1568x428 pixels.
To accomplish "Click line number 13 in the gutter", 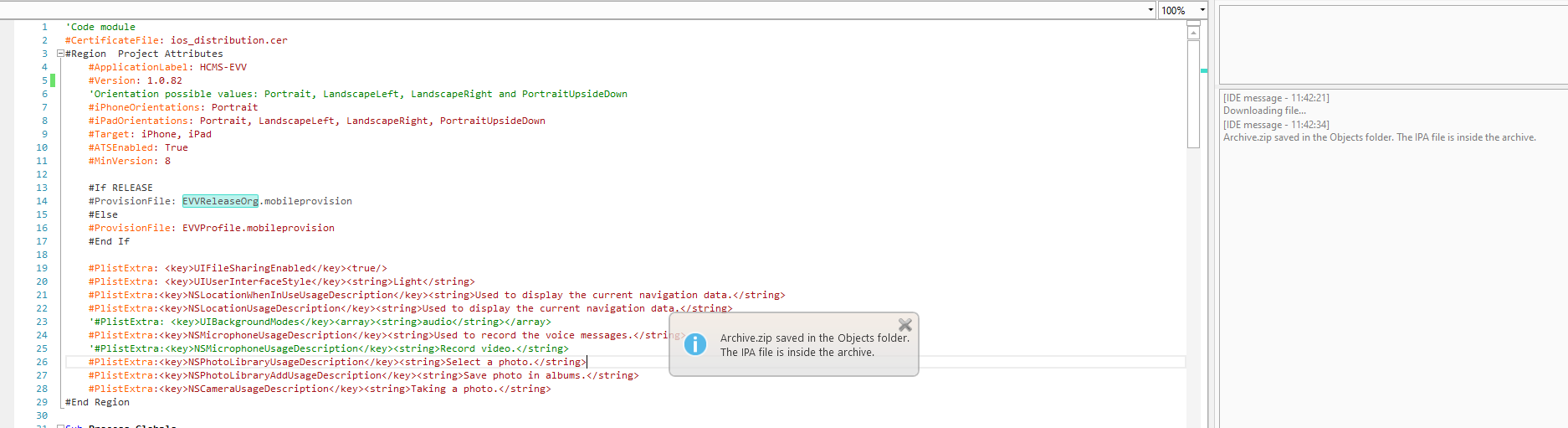I will (42, 188).
